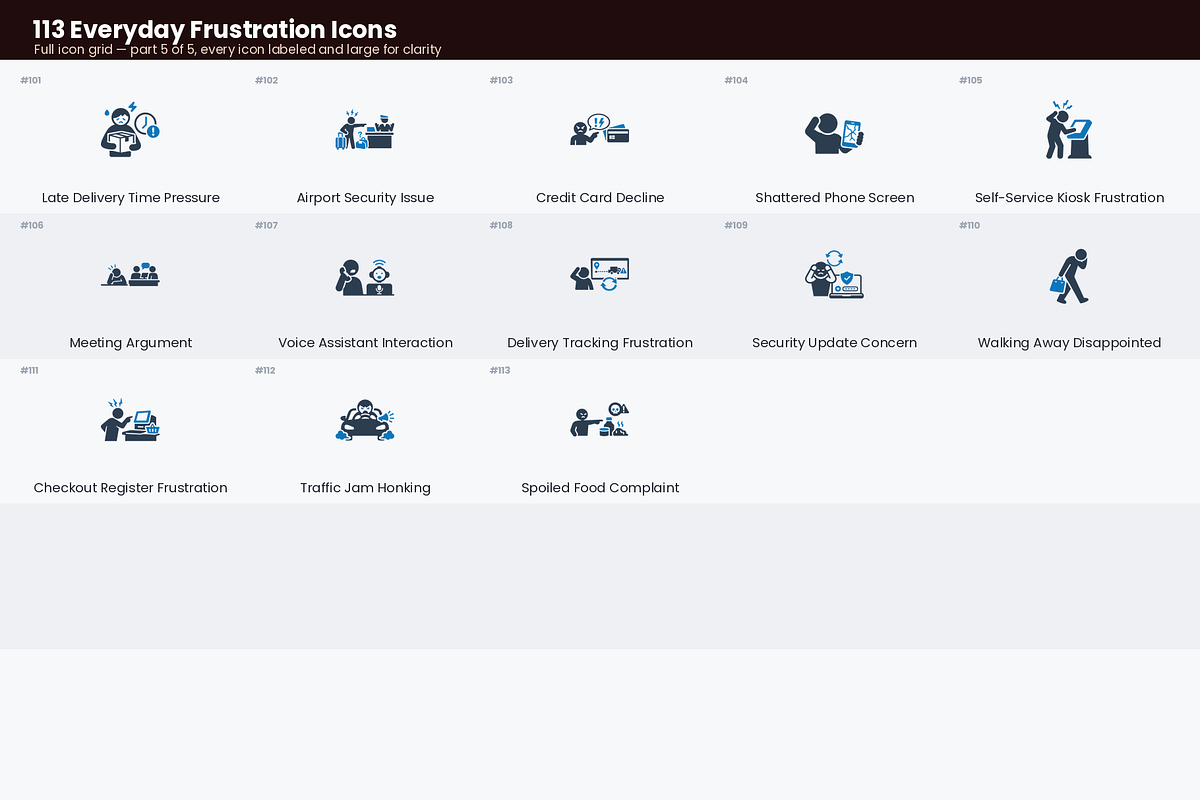Click the '113 Everyday Frustration Icons' title
The image size is (1200, 800).
tap(215, 29)
